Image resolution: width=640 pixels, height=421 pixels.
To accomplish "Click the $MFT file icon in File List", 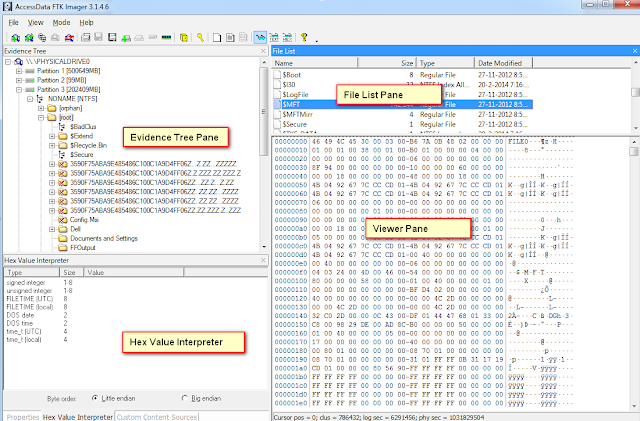I will pyautogui.click(x=277, y=105).
